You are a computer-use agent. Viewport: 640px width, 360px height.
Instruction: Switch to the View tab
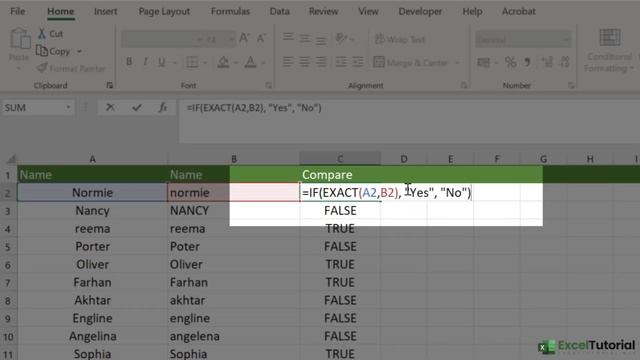(368, 11)
